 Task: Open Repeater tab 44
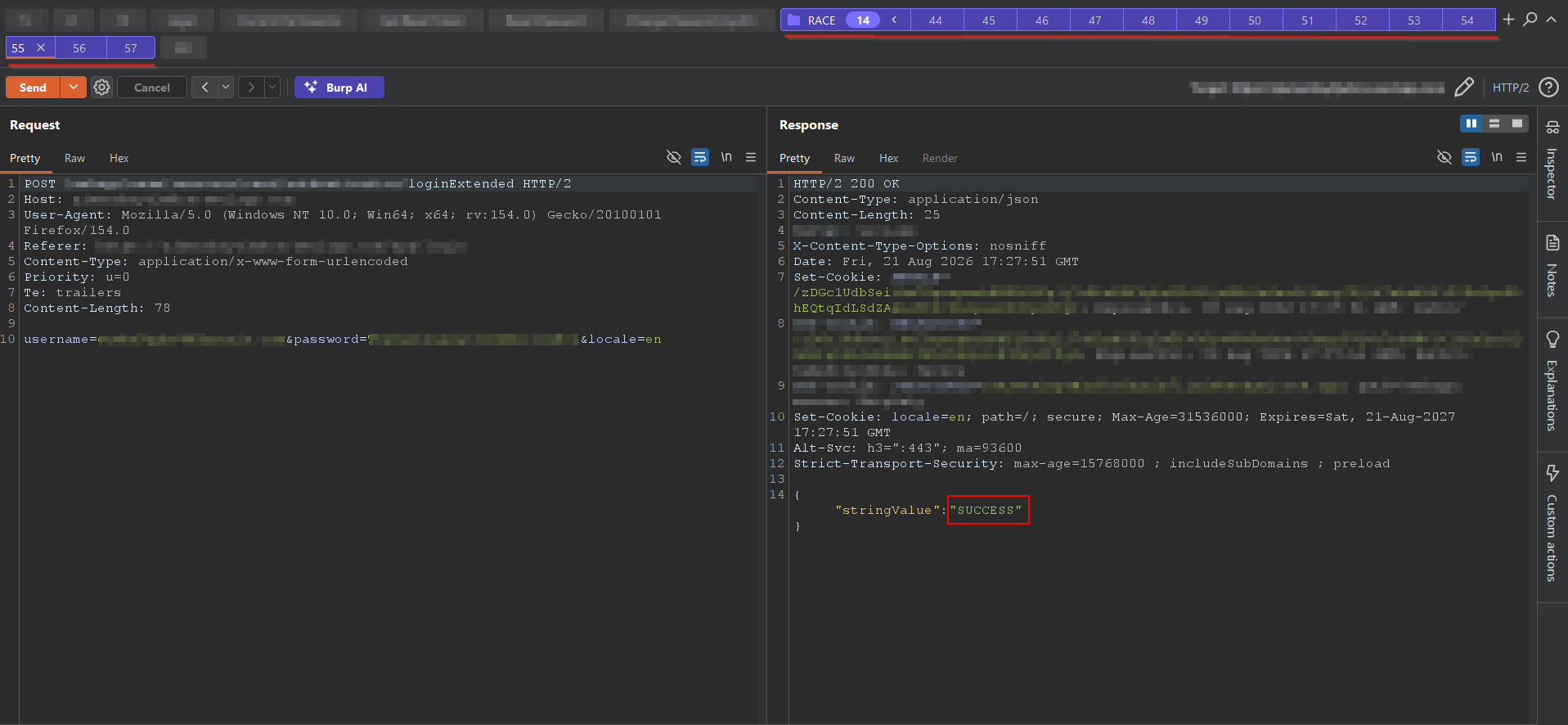[x=936, y=20]
